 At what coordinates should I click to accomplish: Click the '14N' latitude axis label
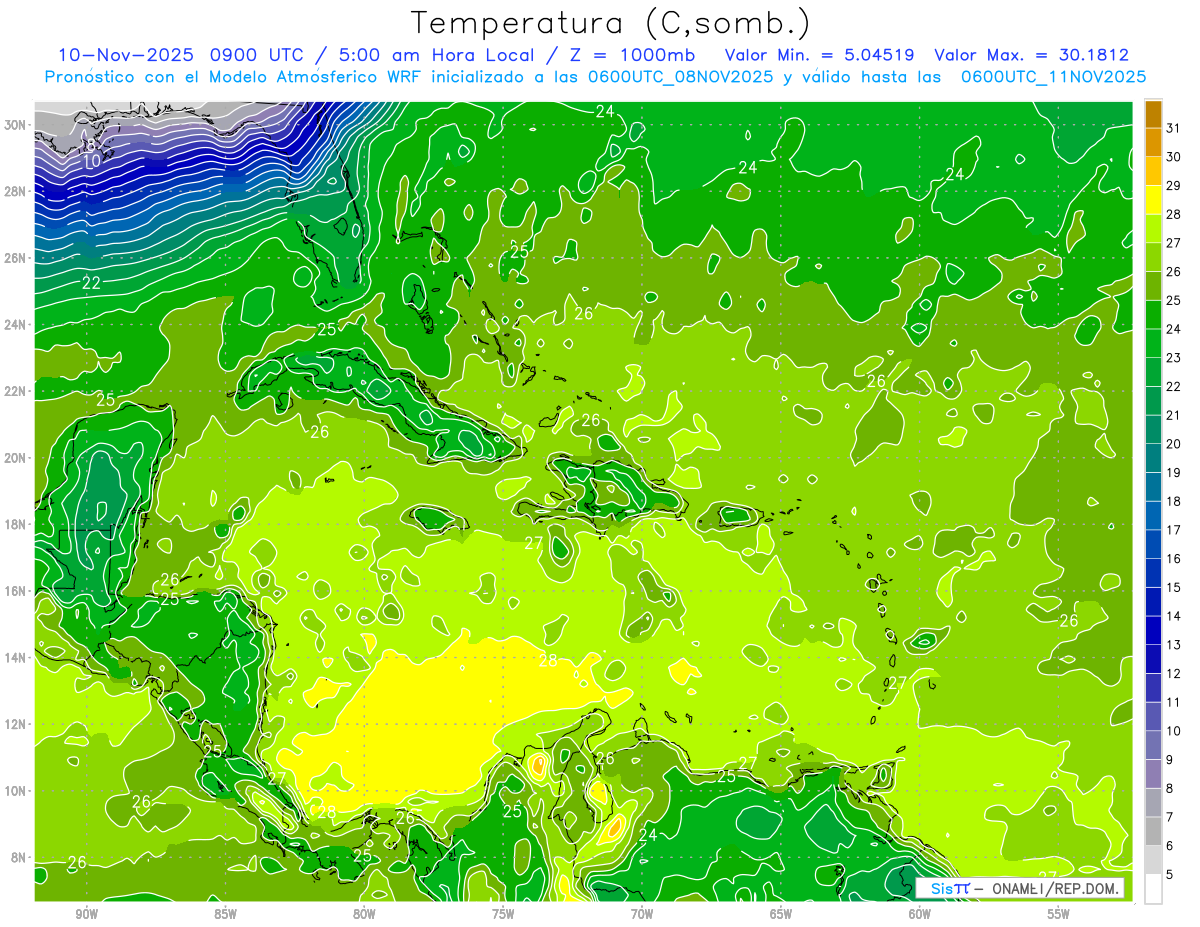tap(16, 658)
